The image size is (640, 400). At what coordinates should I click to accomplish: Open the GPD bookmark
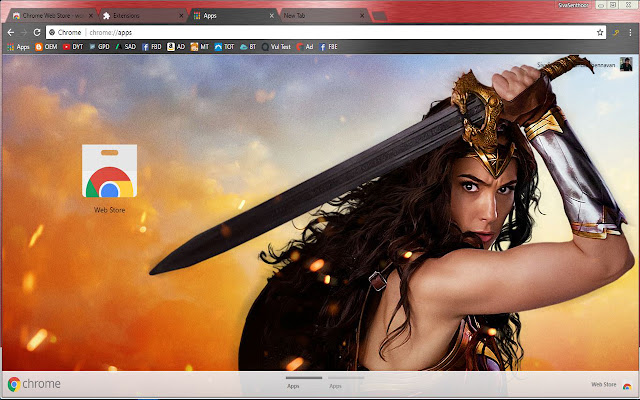tap(99, 47)
